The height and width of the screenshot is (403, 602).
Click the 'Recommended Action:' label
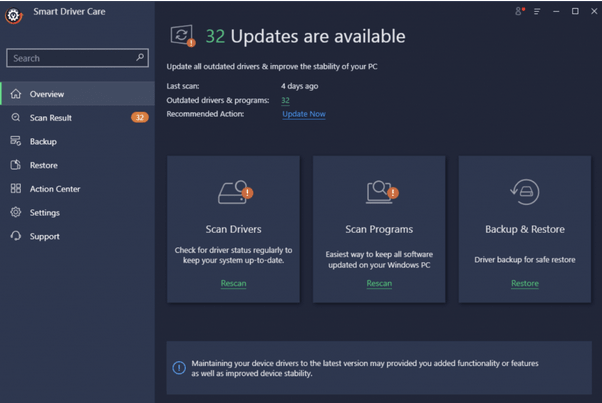pos(205,114)
